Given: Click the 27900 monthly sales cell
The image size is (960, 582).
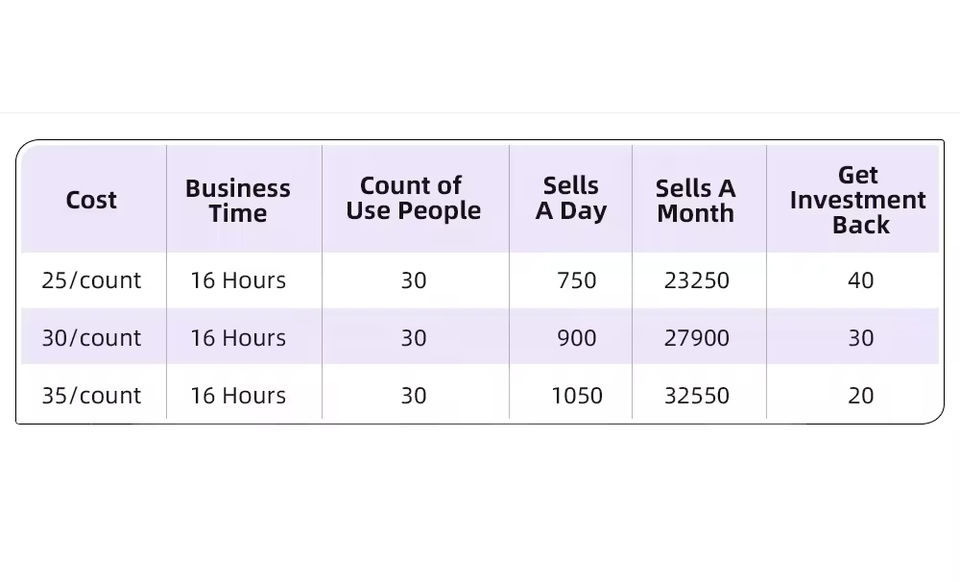Looking at the screenshot, I should point(697,338).
